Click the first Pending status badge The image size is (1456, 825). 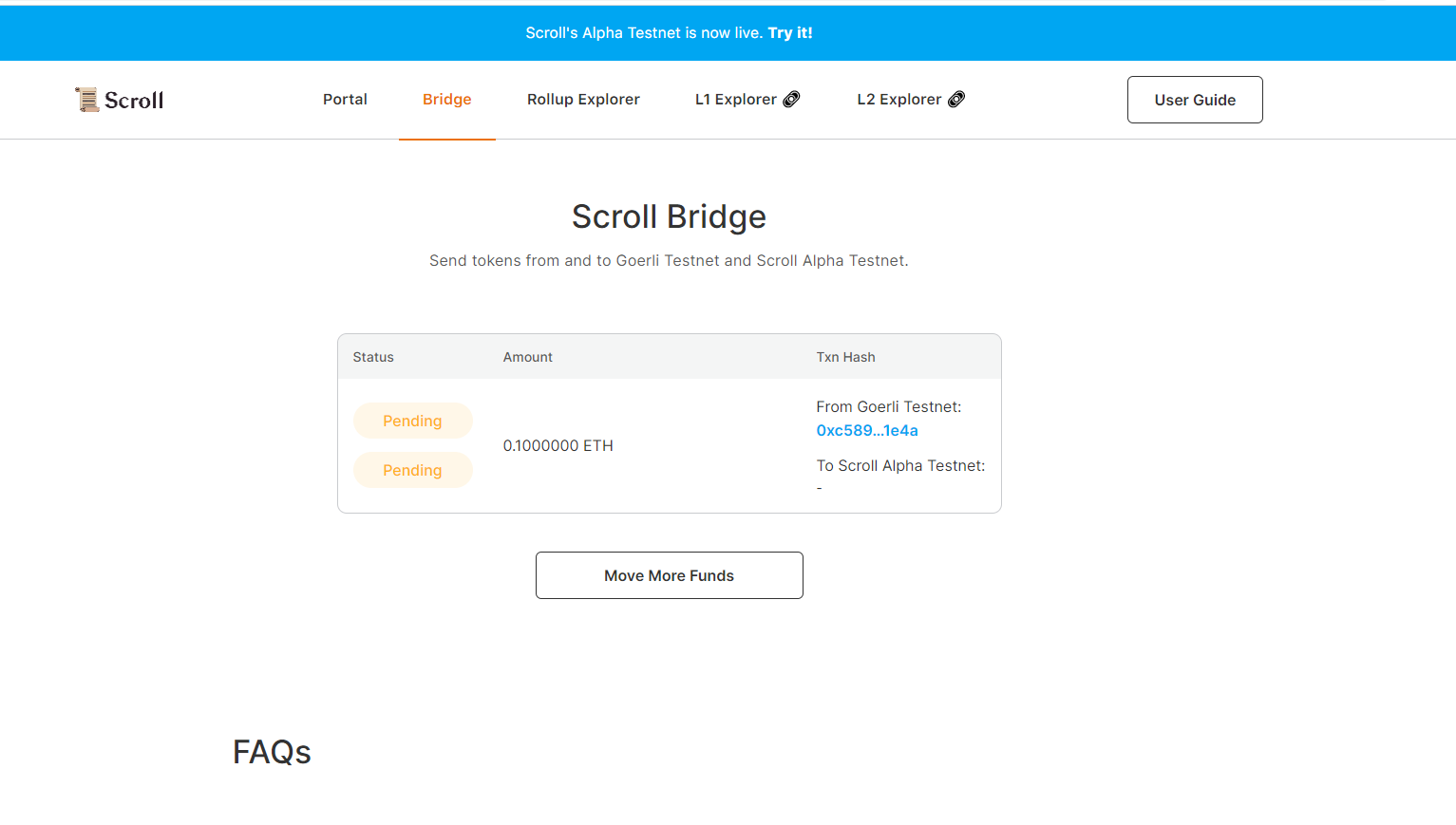coord(412,421)
